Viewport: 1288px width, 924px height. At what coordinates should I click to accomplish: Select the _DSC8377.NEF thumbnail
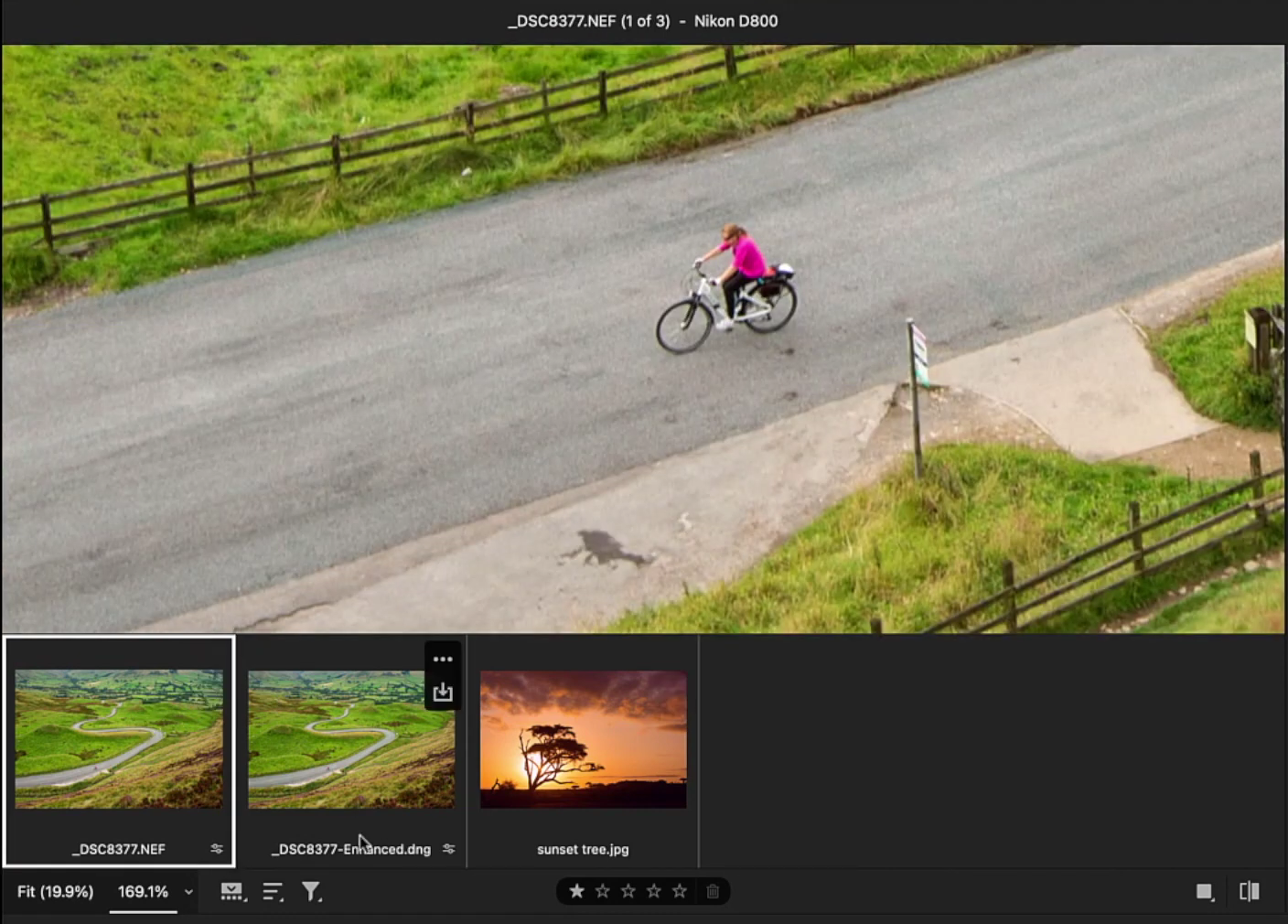[119, 739]
